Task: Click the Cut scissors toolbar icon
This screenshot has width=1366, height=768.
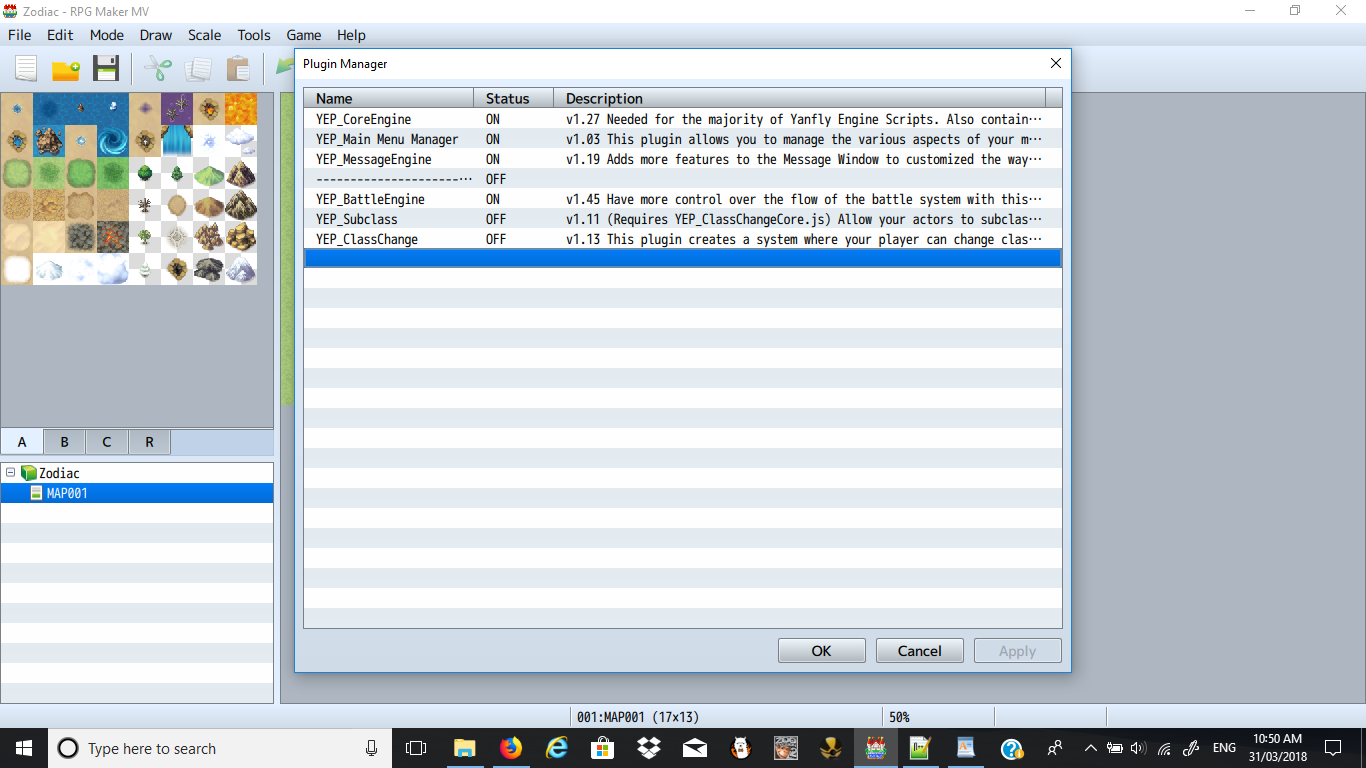Action: (x=158, y=69)
